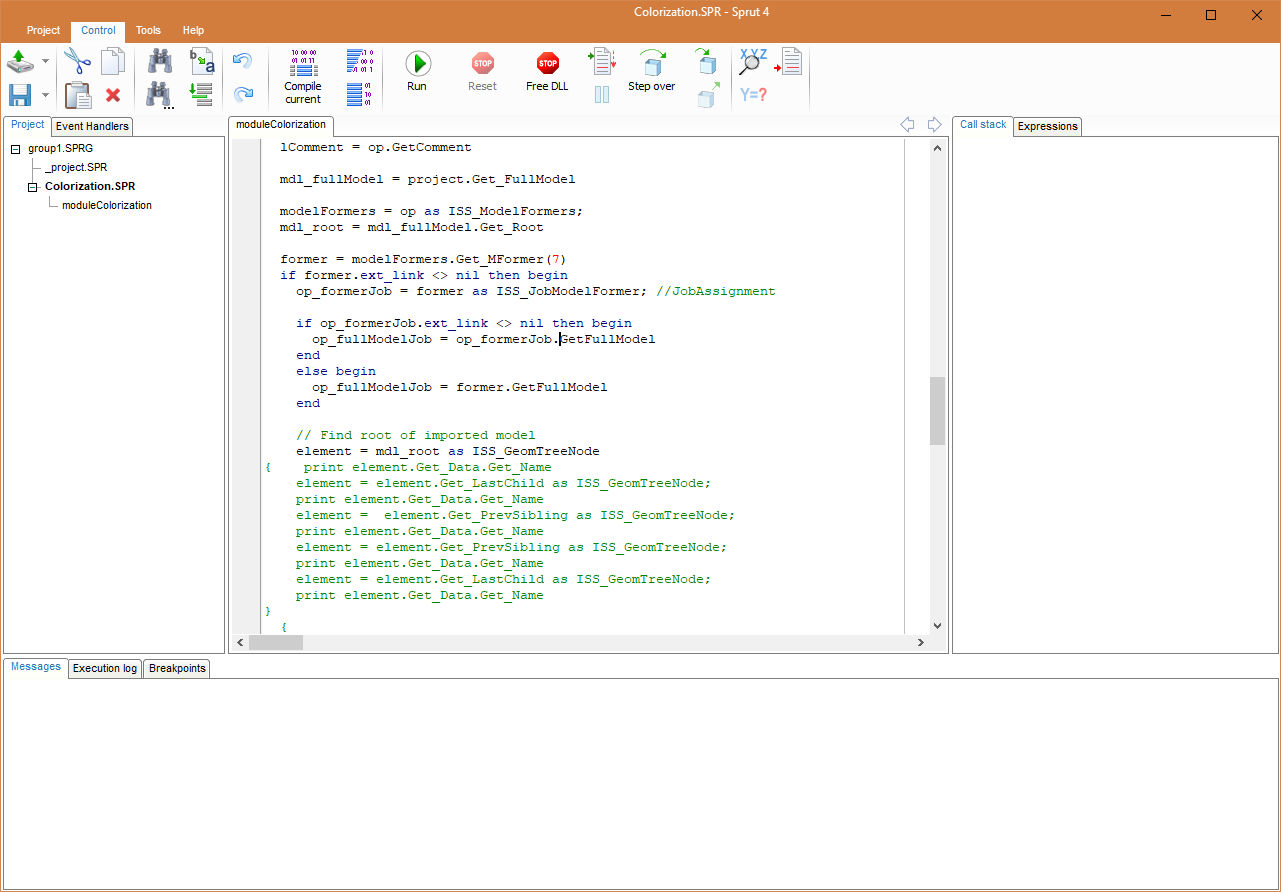1281x892 pixels.
Task: Open the Tools menu
Action: click(x=147, y=30)
